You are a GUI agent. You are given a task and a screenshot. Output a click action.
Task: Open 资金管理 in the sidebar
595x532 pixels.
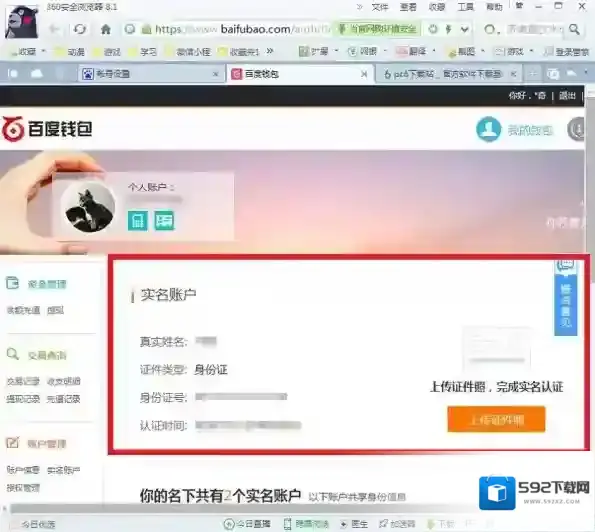coord(47,284)
